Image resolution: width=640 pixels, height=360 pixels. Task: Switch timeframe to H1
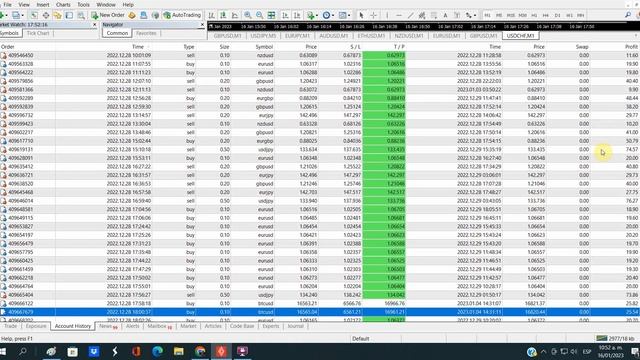[x=534, y=16]
